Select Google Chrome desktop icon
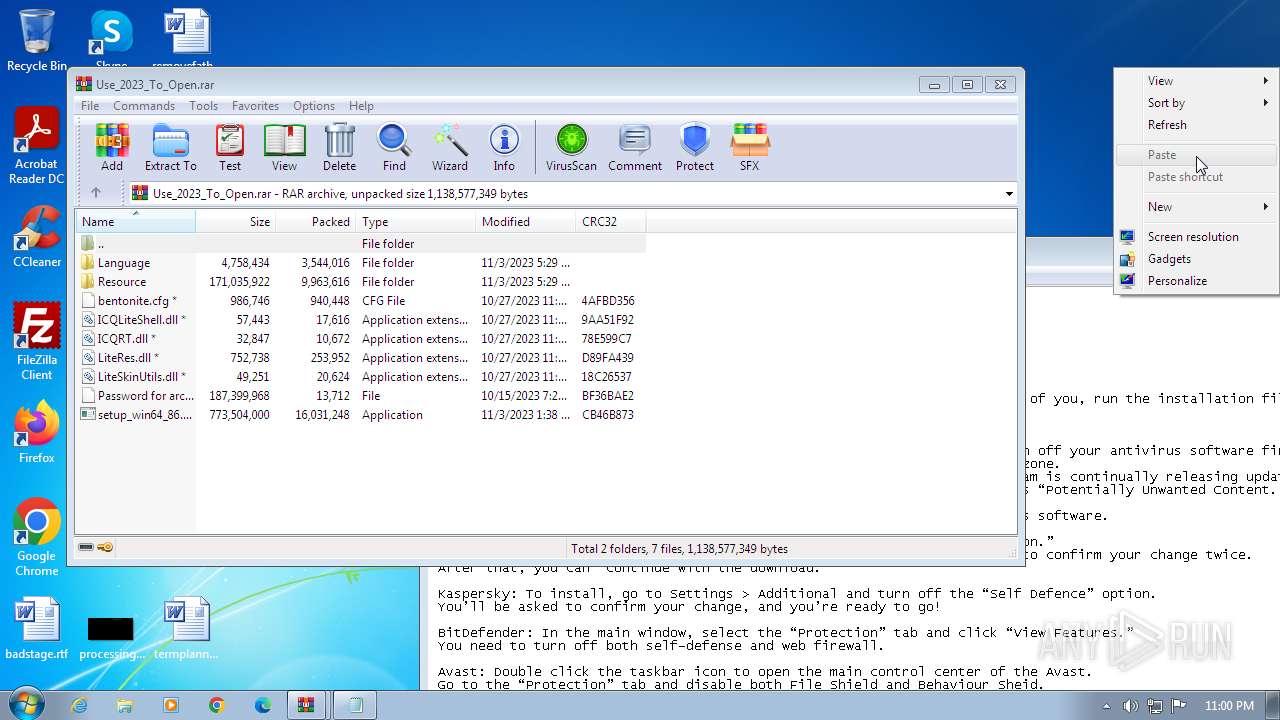Viewport: 1280px width, 720px height. (x=36, y=537)
